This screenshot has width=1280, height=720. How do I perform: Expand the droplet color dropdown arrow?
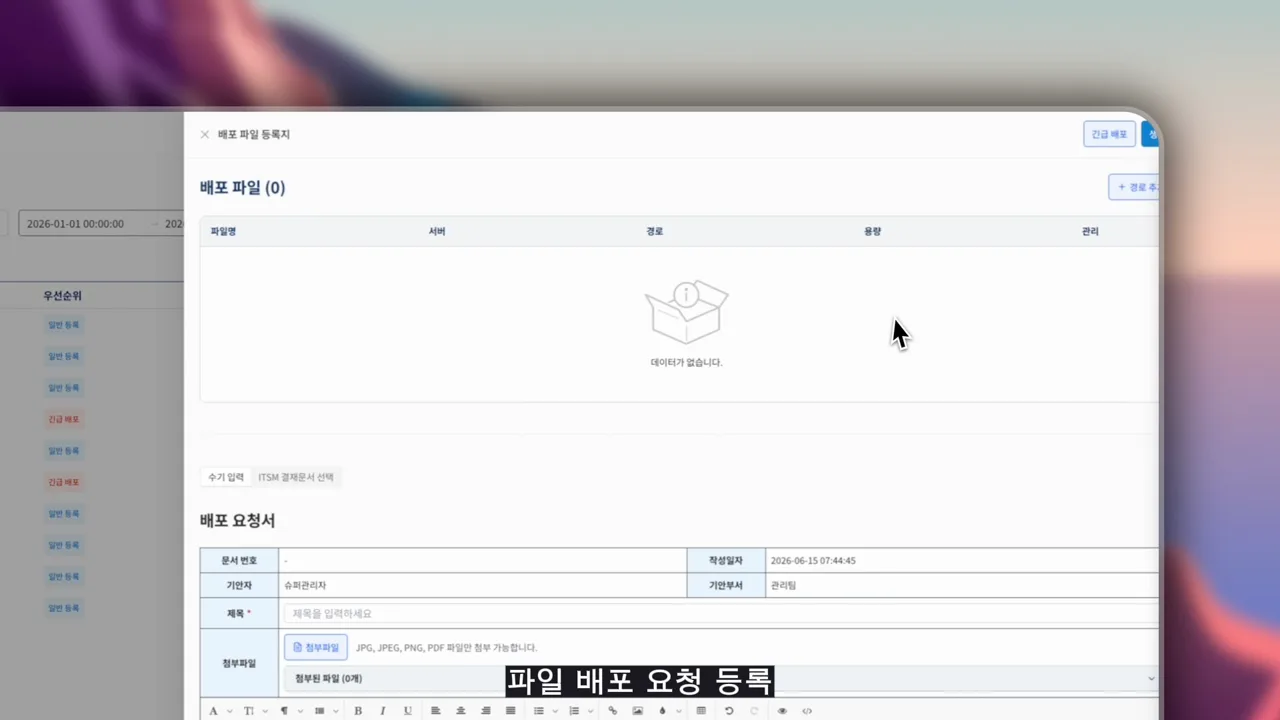pos(680,711)
